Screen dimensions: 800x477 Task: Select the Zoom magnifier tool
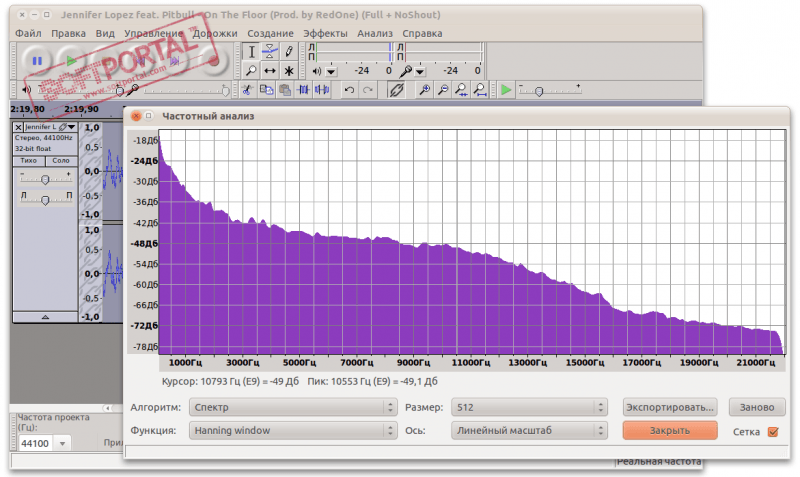[x=251, y=70]
